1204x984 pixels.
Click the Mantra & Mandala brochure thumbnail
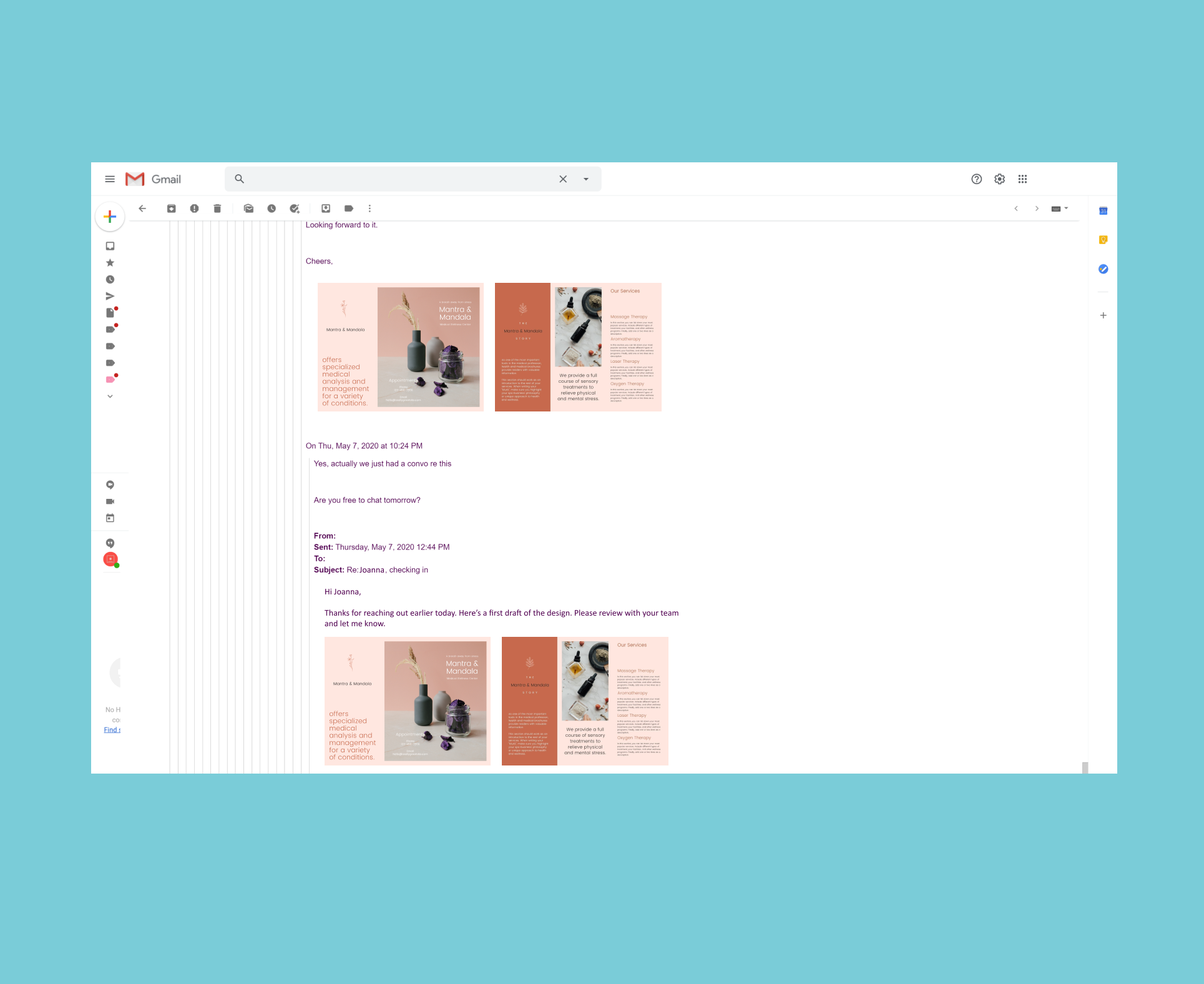pyautogui.click(x=400, y=347)
